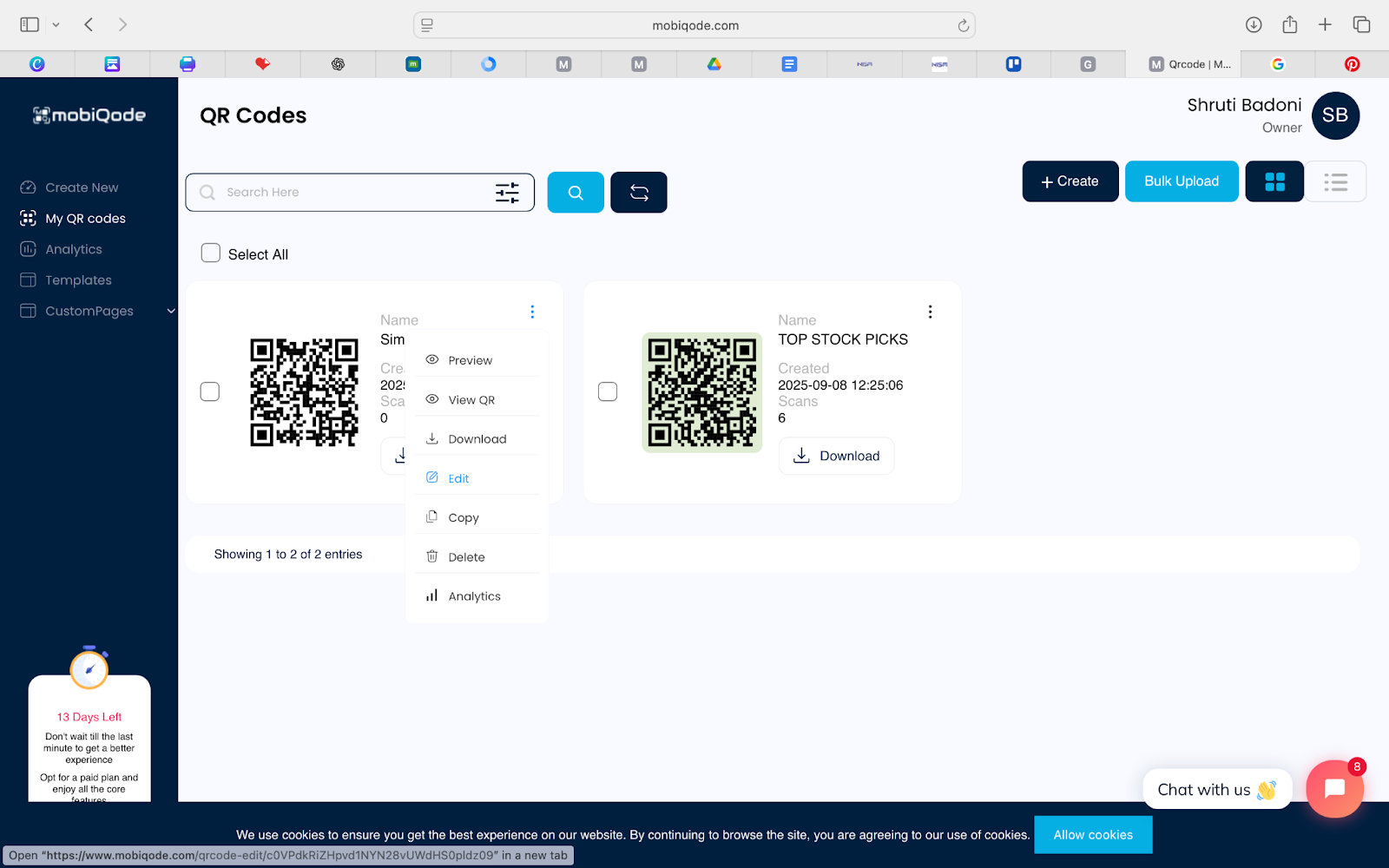1389x868 pixels.
Task: Open the kebab menu on TOP STOCK PICKS card
Action: click(930, 311)
